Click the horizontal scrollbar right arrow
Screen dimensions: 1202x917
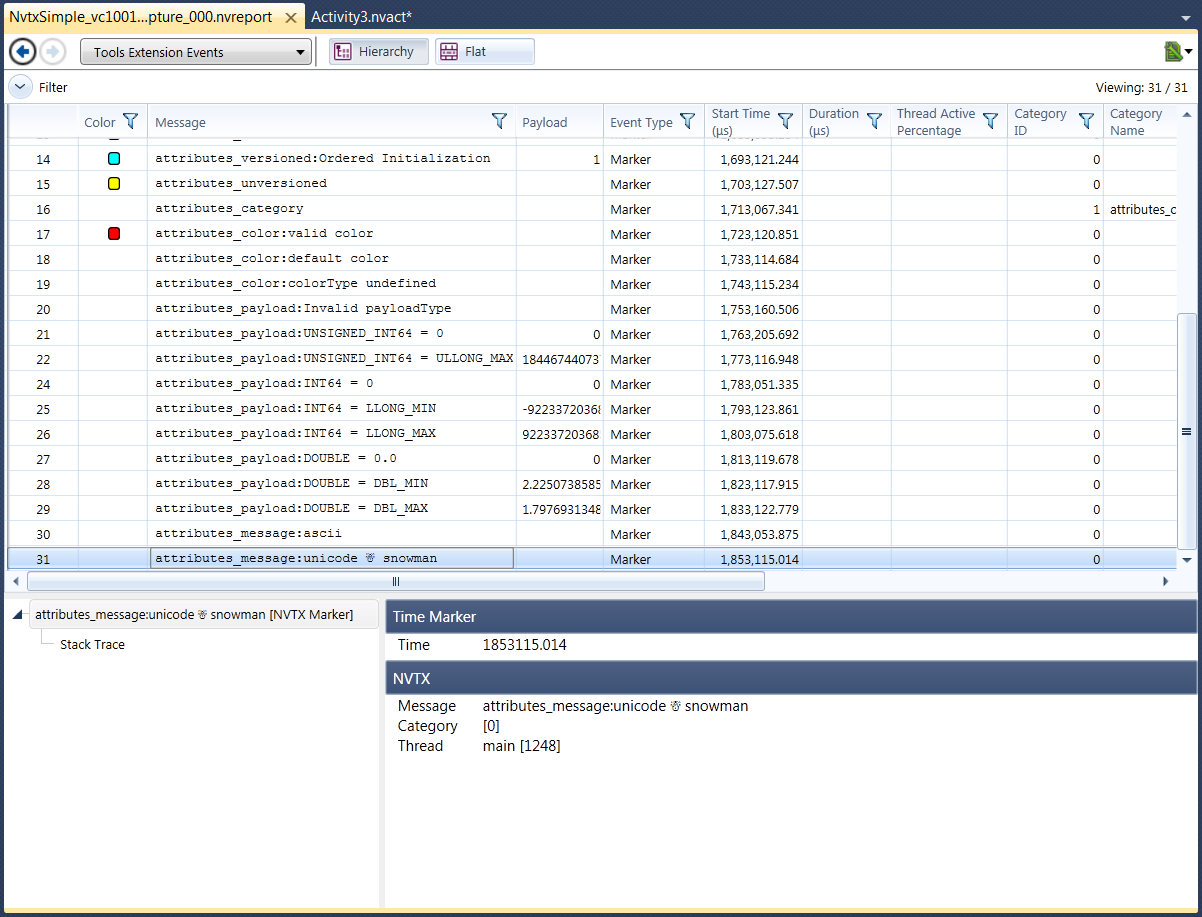tap(1165, 581)
